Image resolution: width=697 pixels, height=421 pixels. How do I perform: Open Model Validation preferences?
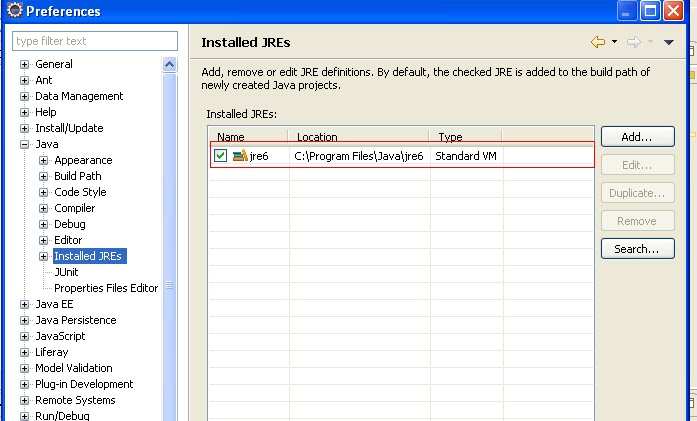(74, 368)
